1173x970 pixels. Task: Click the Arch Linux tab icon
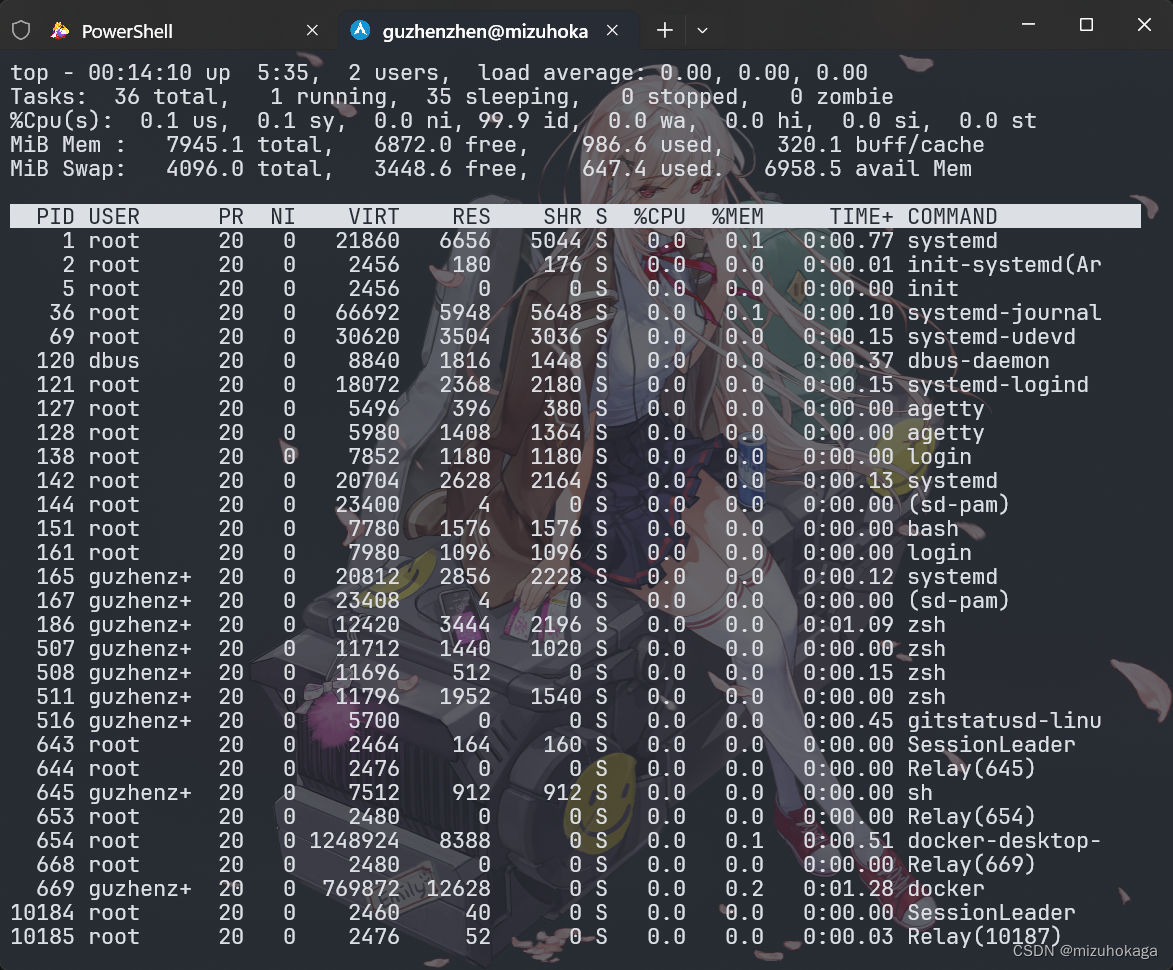click(361, 31)
